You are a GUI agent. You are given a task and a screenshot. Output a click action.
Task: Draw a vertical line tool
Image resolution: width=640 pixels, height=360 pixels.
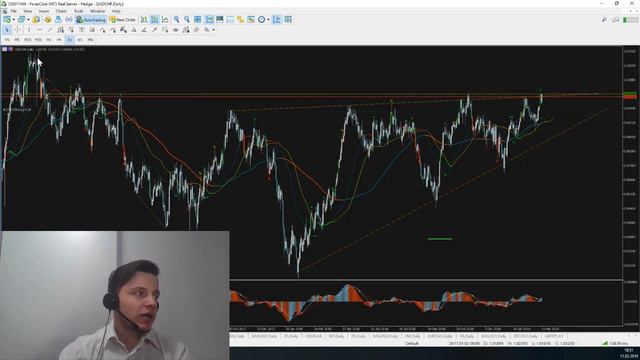tap(29, 30)
